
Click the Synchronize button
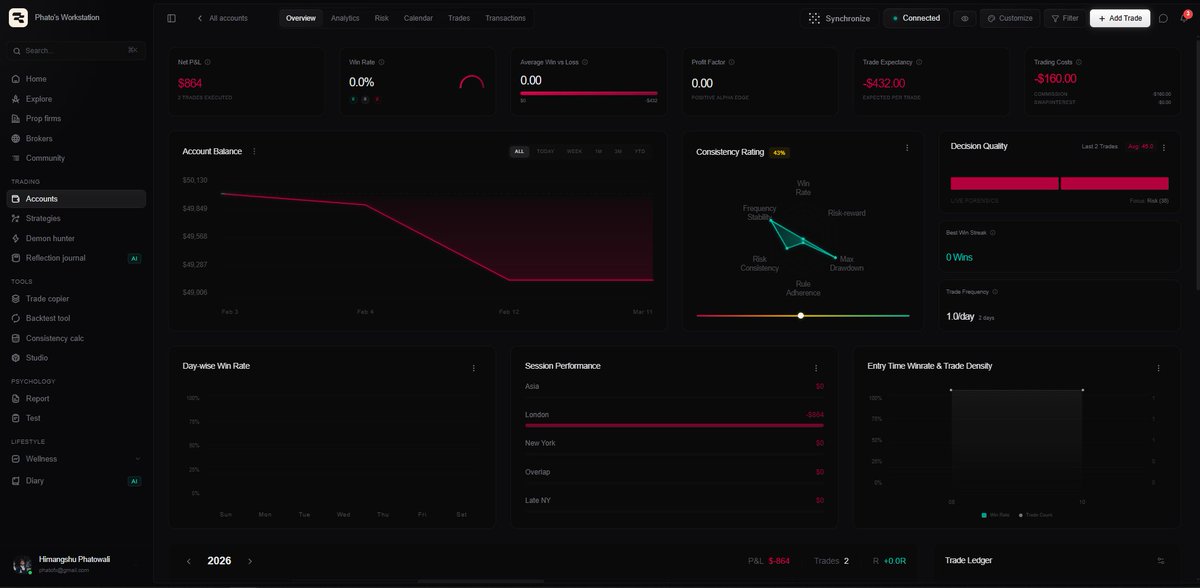coord(839,18)
